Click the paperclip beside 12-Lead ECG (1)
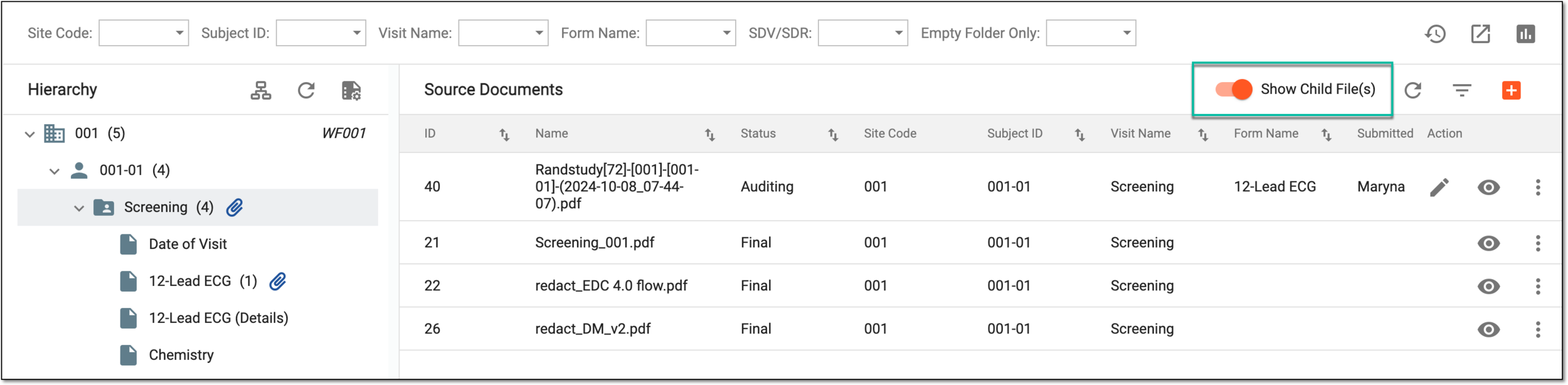The image size is (1568, 385). (278, 281)
